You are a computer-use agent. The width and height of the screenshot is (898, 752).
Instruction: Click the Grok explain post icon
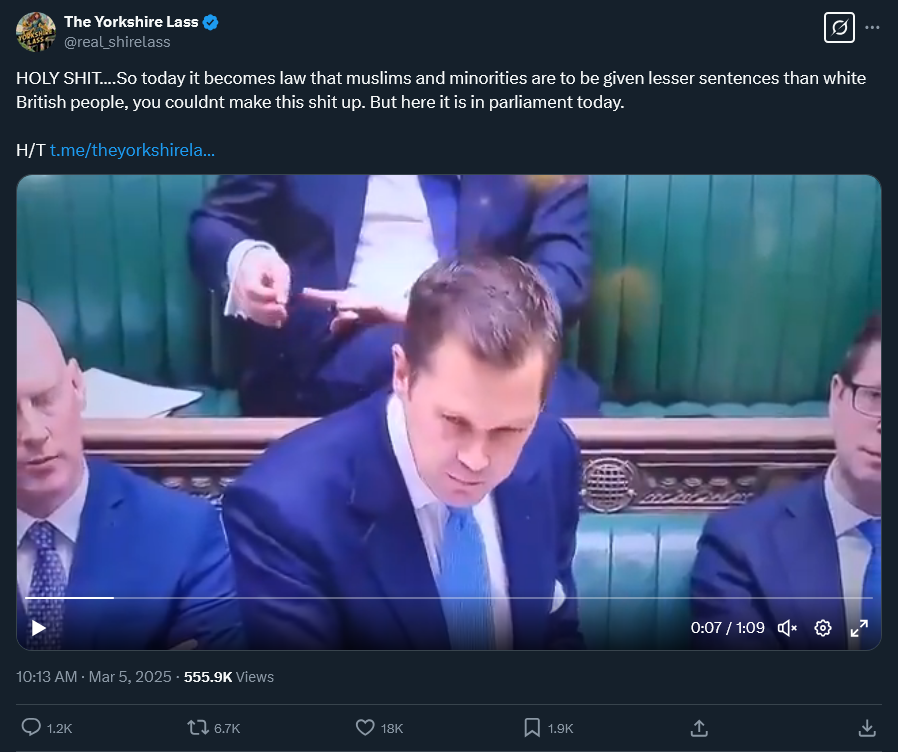click(839, 27)
